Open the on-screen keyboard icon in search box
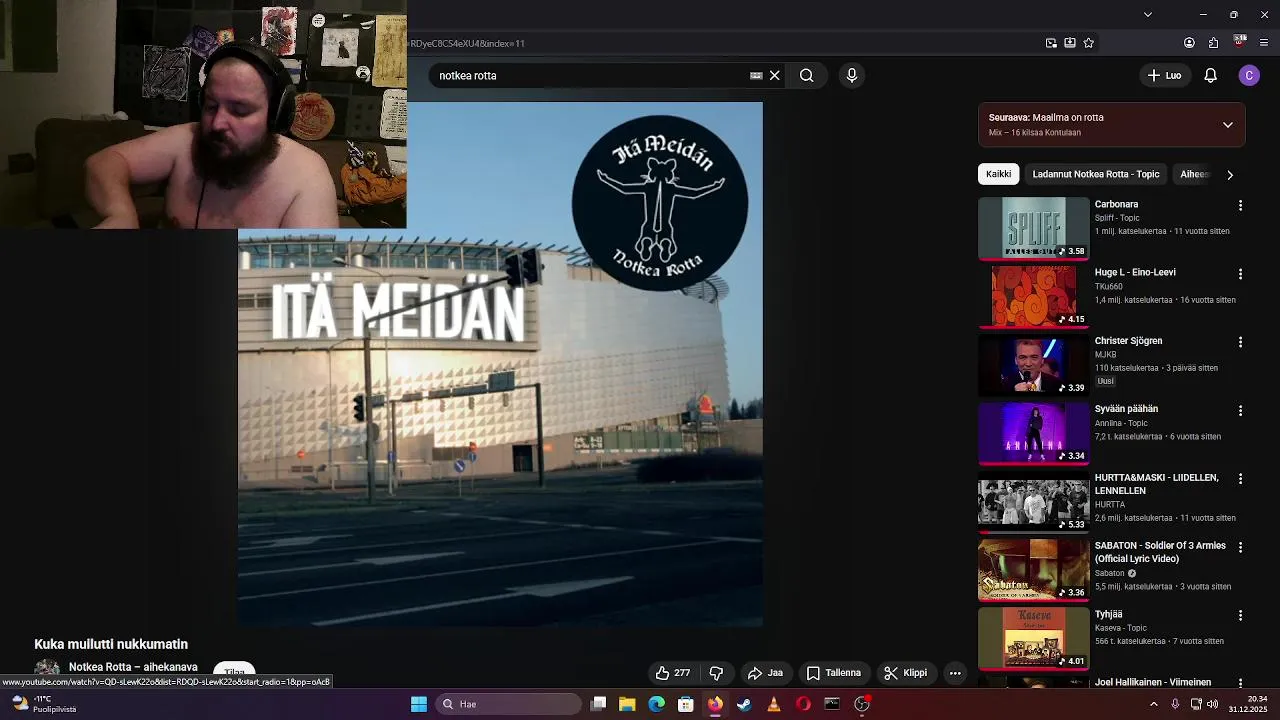Screen dimensions: 1280x720 [756, 76]
